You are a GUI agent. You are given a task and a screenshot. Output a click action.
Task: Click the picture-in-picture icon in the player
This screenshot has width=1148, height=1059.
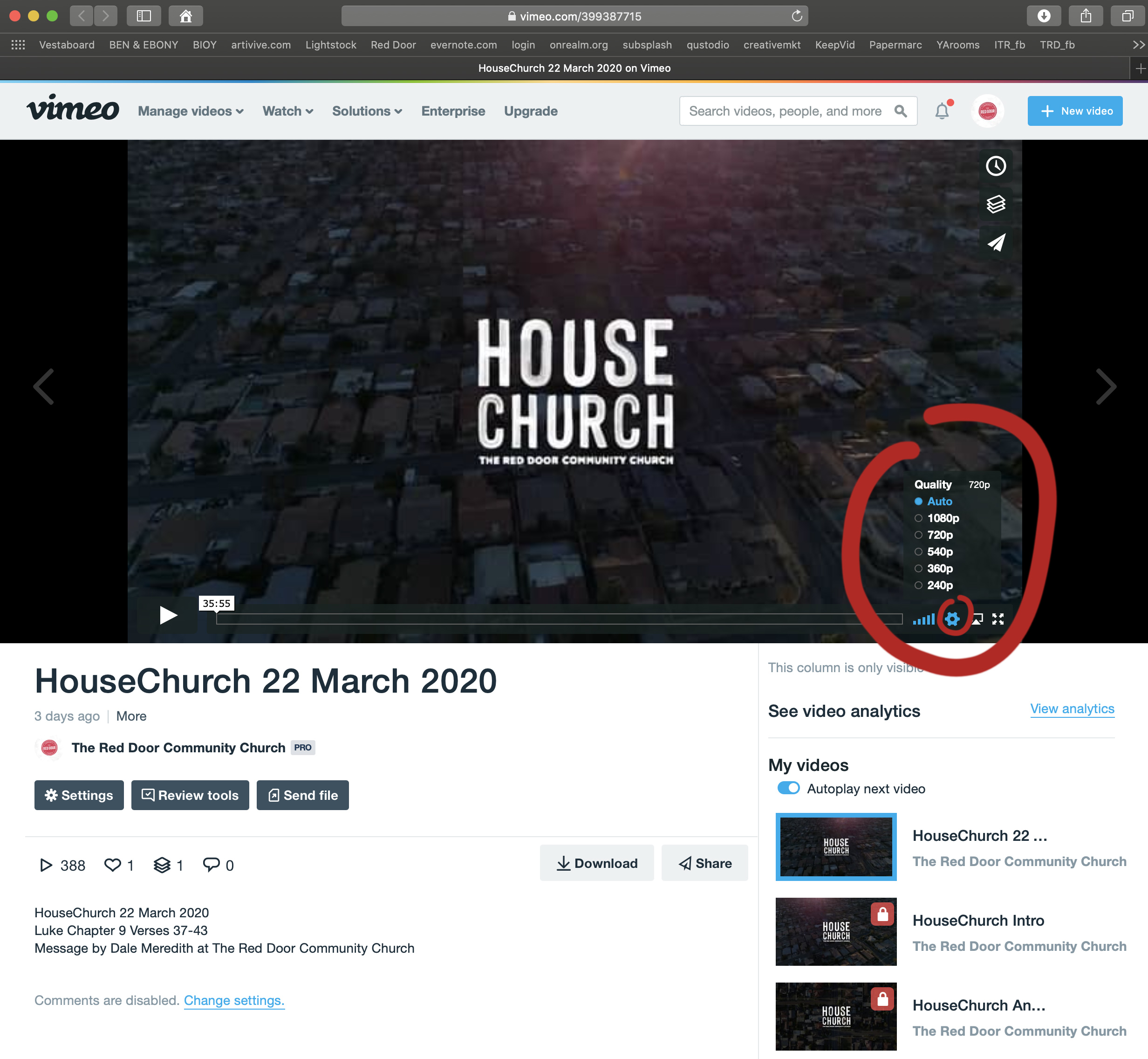point(977,619)
